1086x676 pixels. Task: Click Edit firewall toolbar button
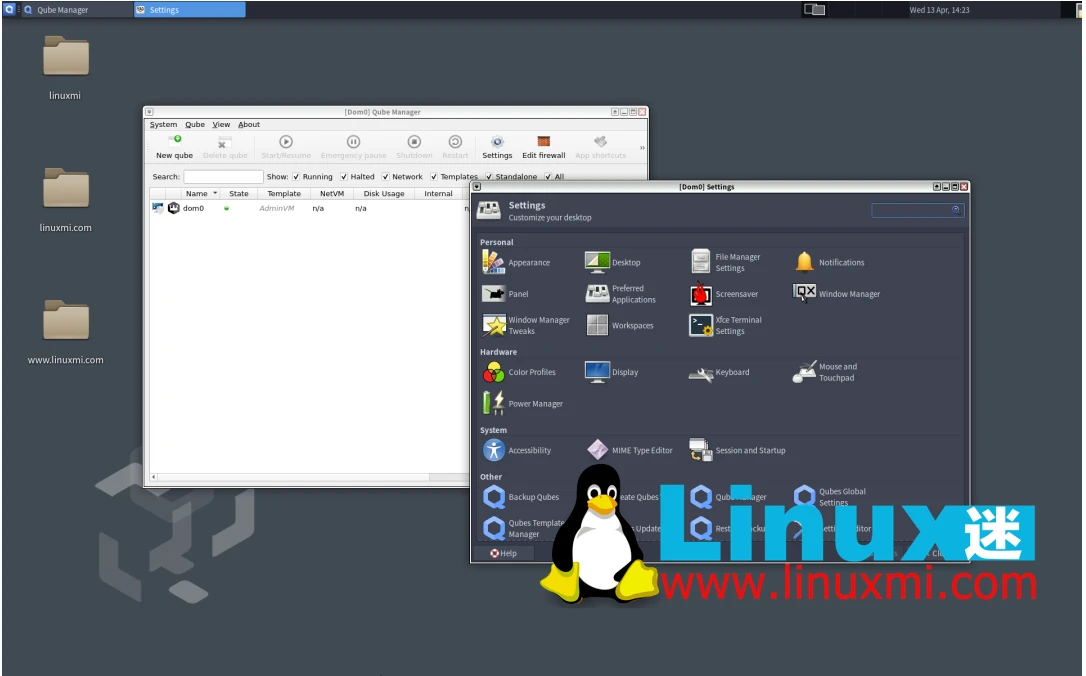(544, 148)
